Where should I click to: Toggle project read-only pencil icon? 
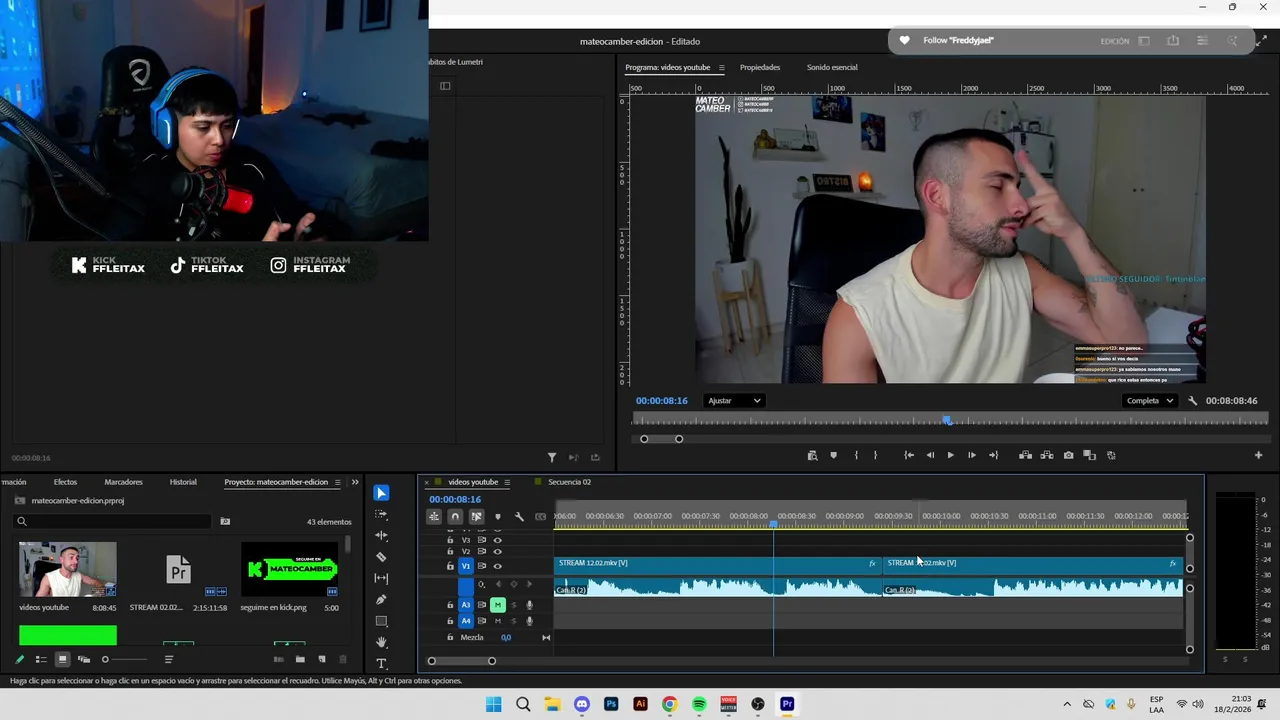[x=19, y=659]
